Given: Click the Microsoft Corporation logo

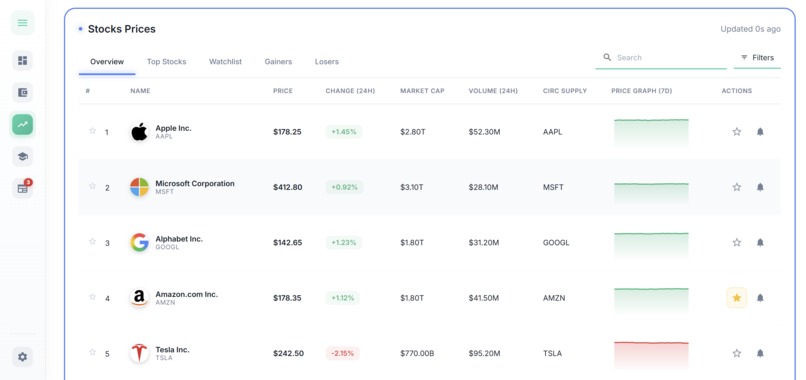Looking at the screenshot, I should point(139,187).
